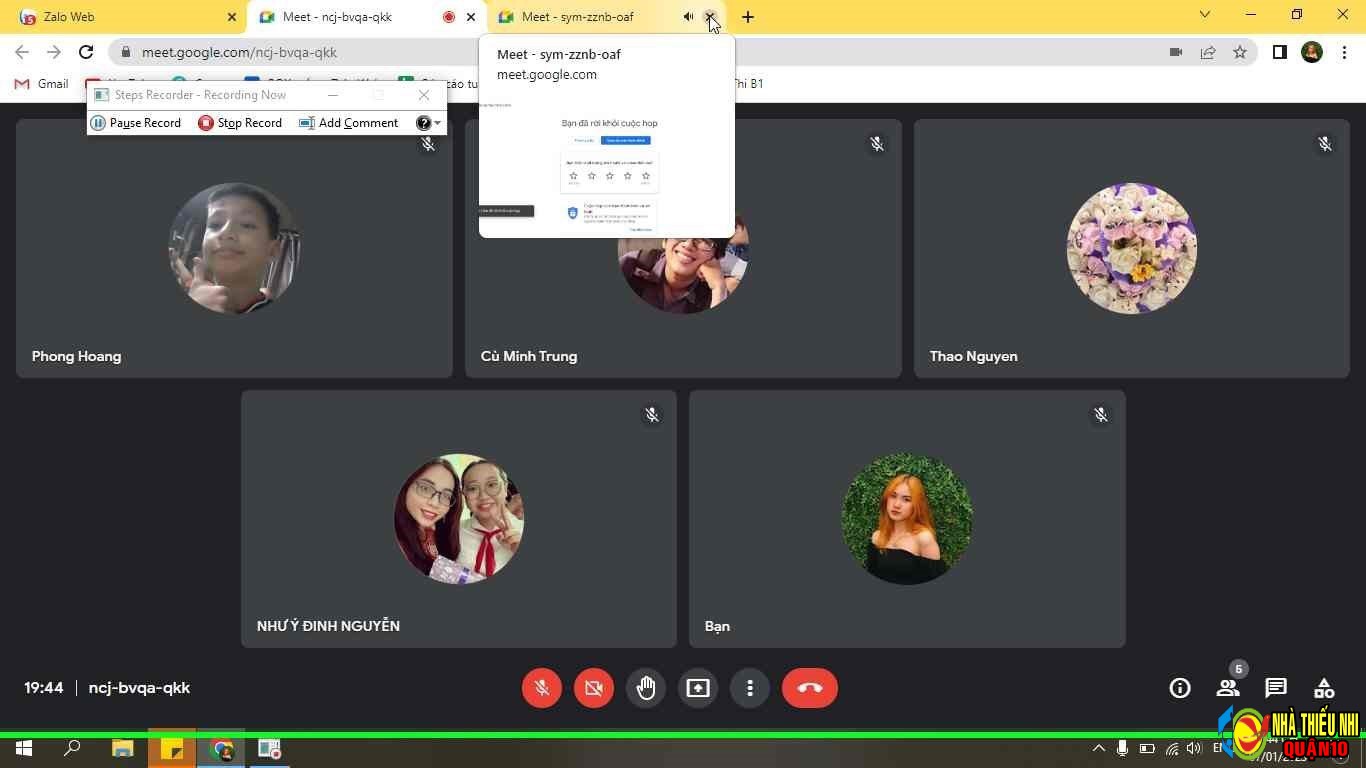1366x768 pixels.
Task: Click NHƯ Ý ĐINH NGUYỄN's muted mic indicator
Action: tap(652, 414)
